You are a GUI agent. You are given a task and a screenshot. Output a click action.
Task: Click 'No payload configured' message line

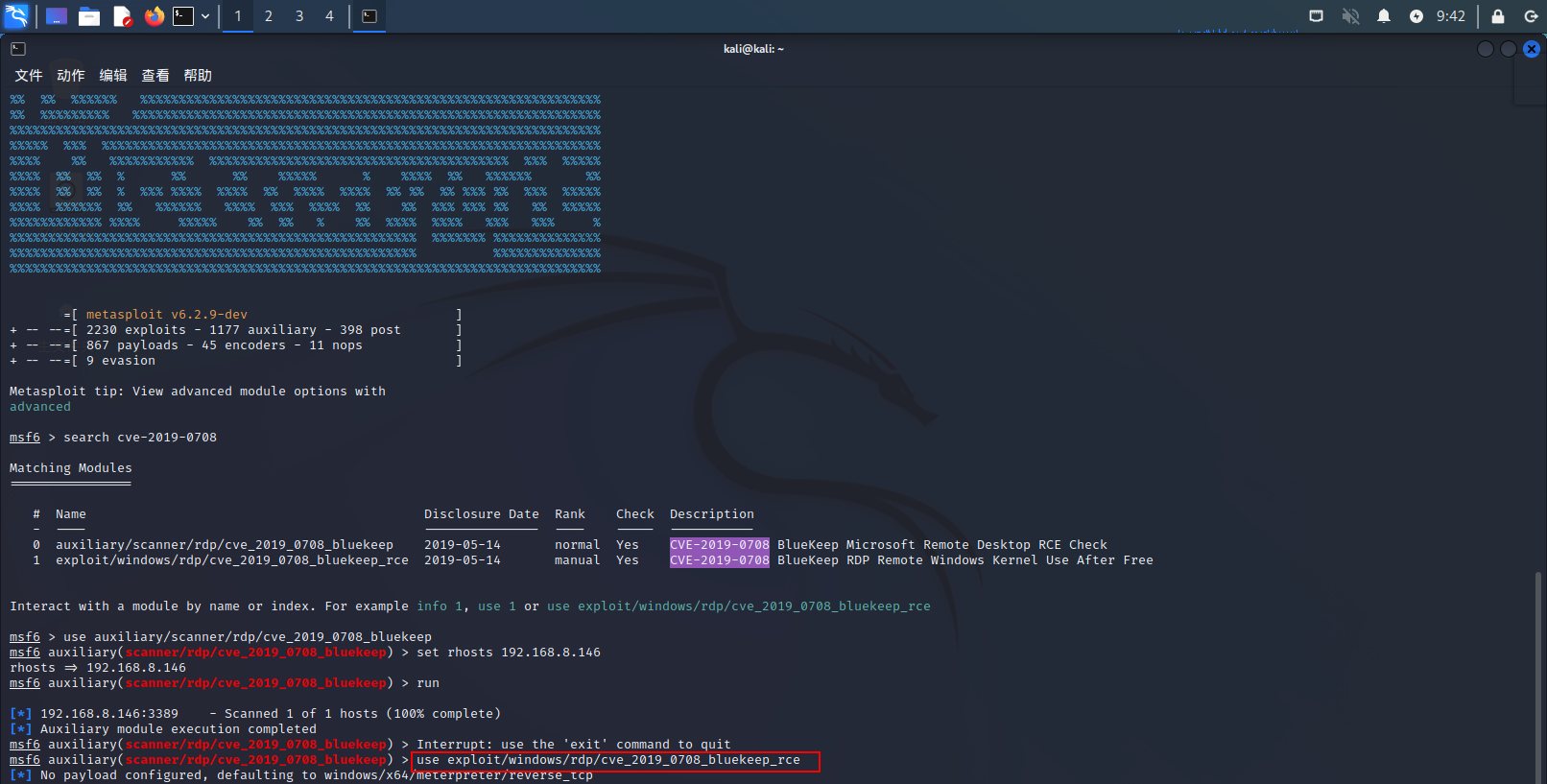point(317,775)
